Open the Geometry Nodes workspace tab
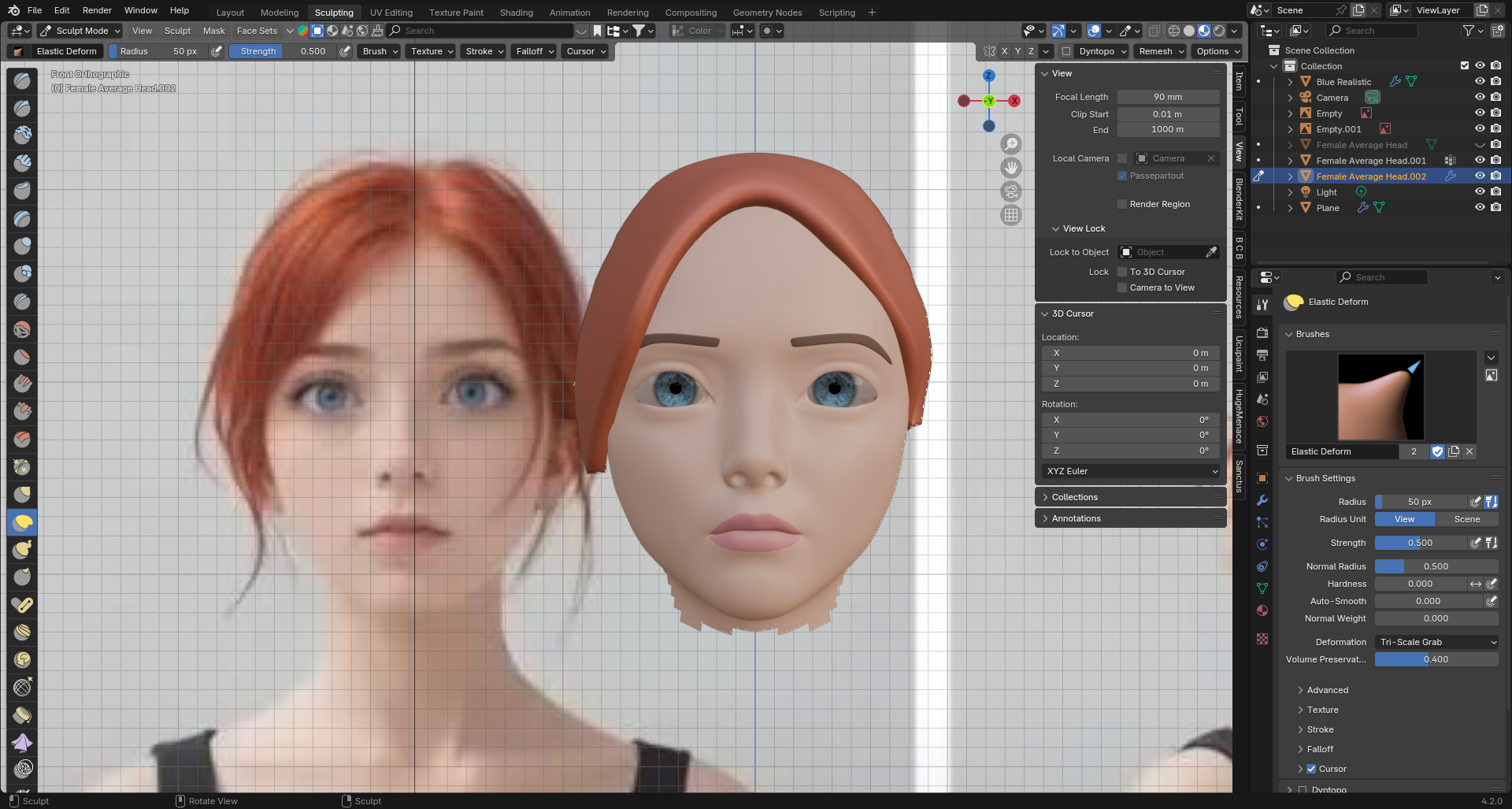Screen dimensions: 1512x809 (x=767, y=13)
